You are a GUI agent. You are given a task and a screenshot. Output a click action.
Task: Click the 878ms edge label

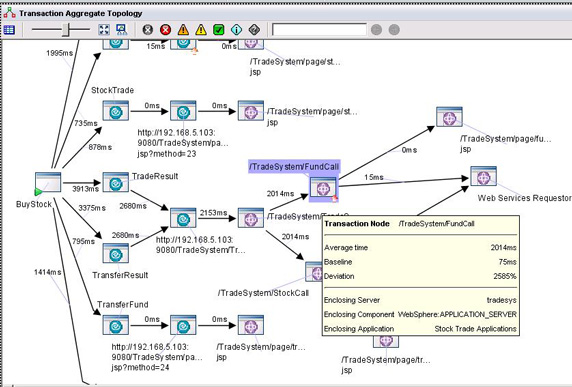pos(100,147)
